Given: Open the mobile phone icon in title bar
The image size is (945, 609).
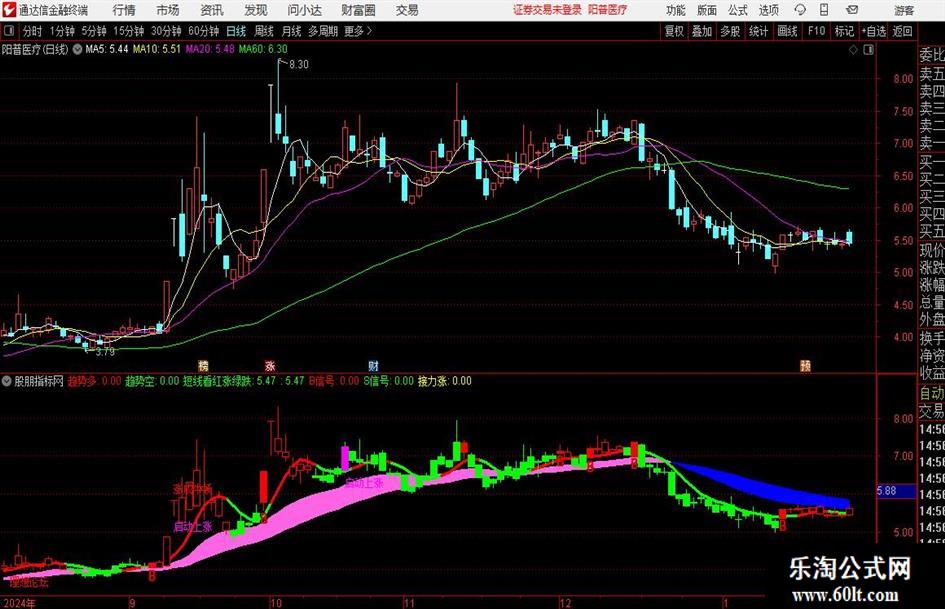Looking at the screenshot, I should point(824,10).
